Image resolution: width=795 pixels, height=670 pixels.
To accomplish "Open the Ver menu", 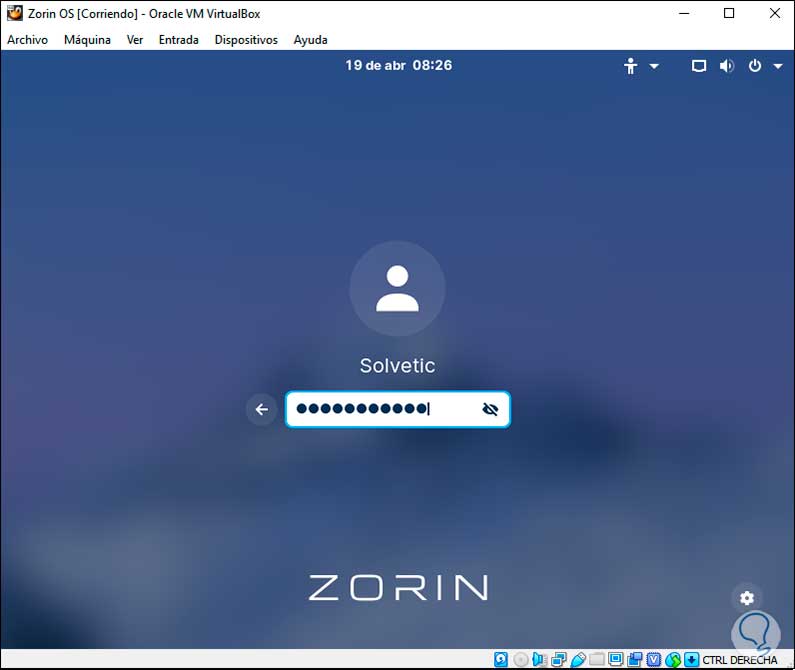I will click(135, 40).
